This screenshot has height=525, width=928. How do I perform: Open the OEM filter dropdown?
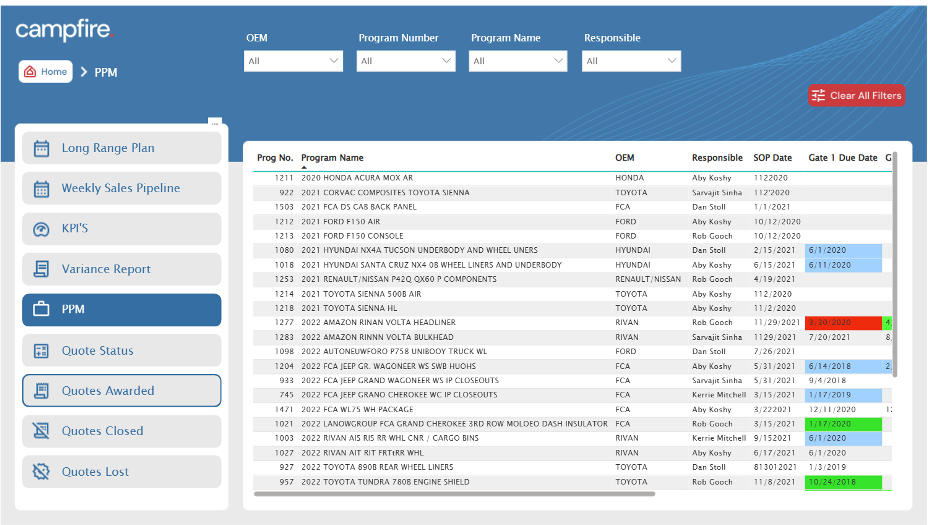[293, 61]
